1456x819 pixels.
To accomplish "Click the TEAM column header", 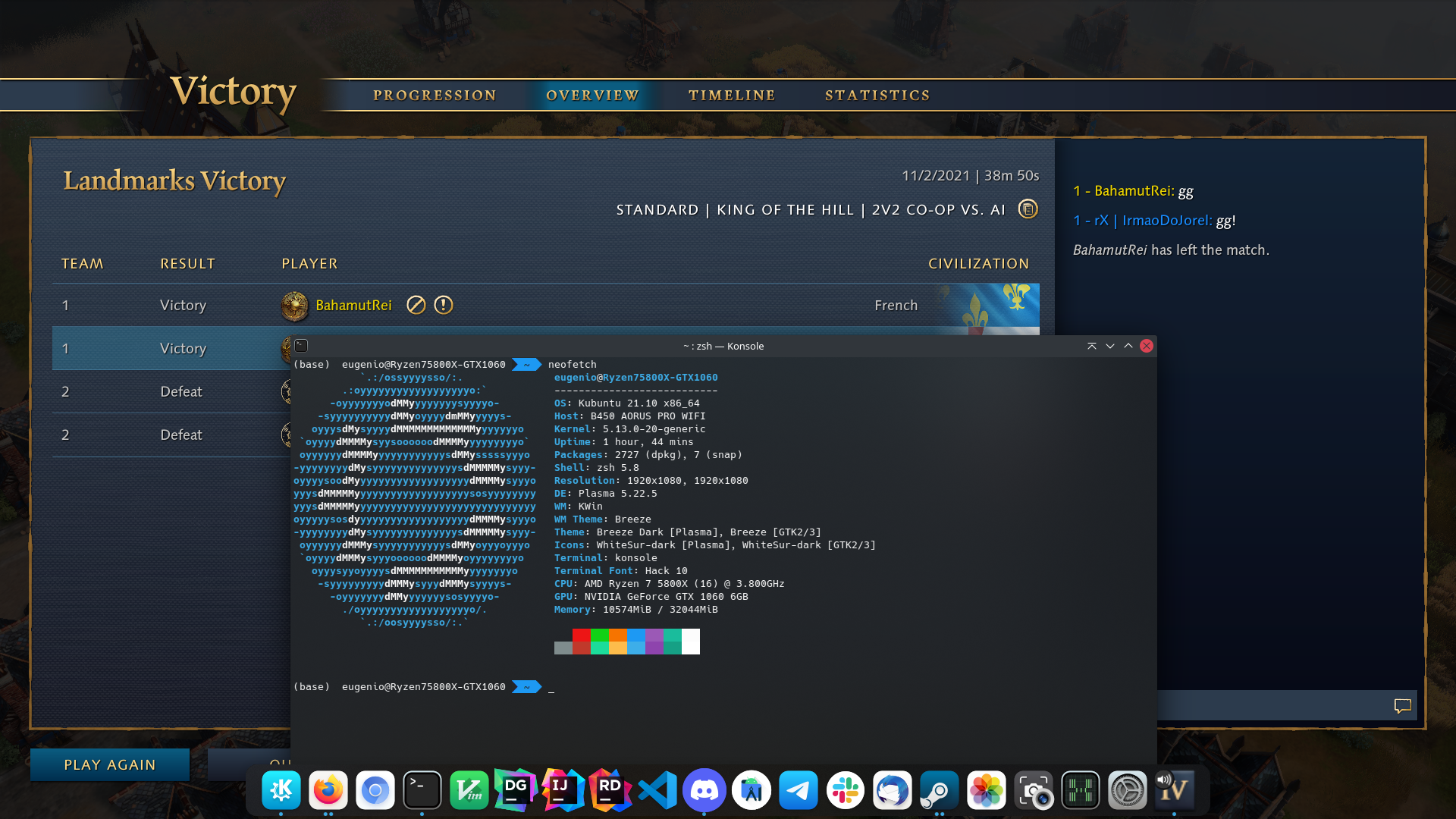I will coord(82,264).
